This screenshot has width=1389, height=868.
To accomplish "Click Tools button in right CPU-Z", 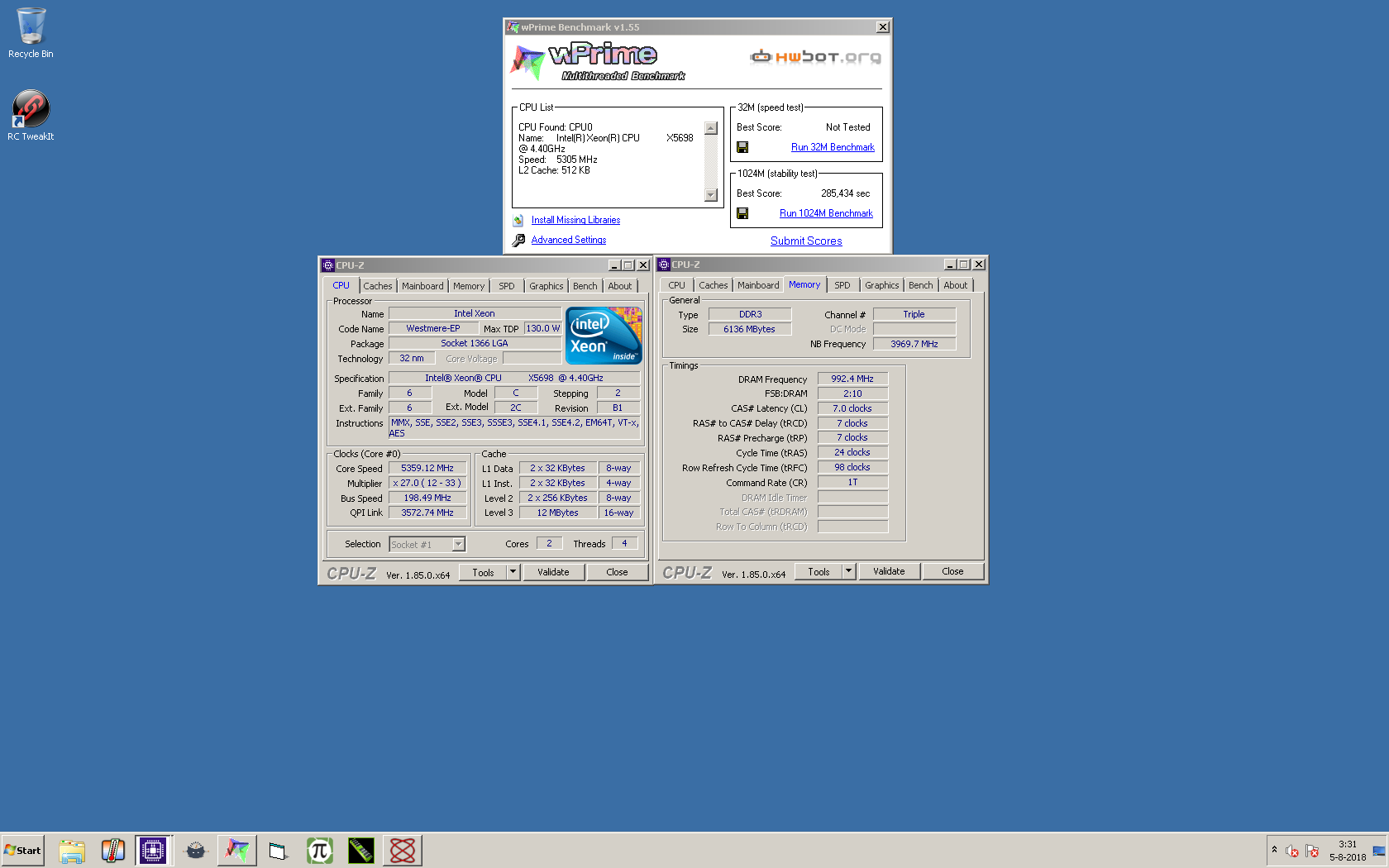I will click(819, 571).
